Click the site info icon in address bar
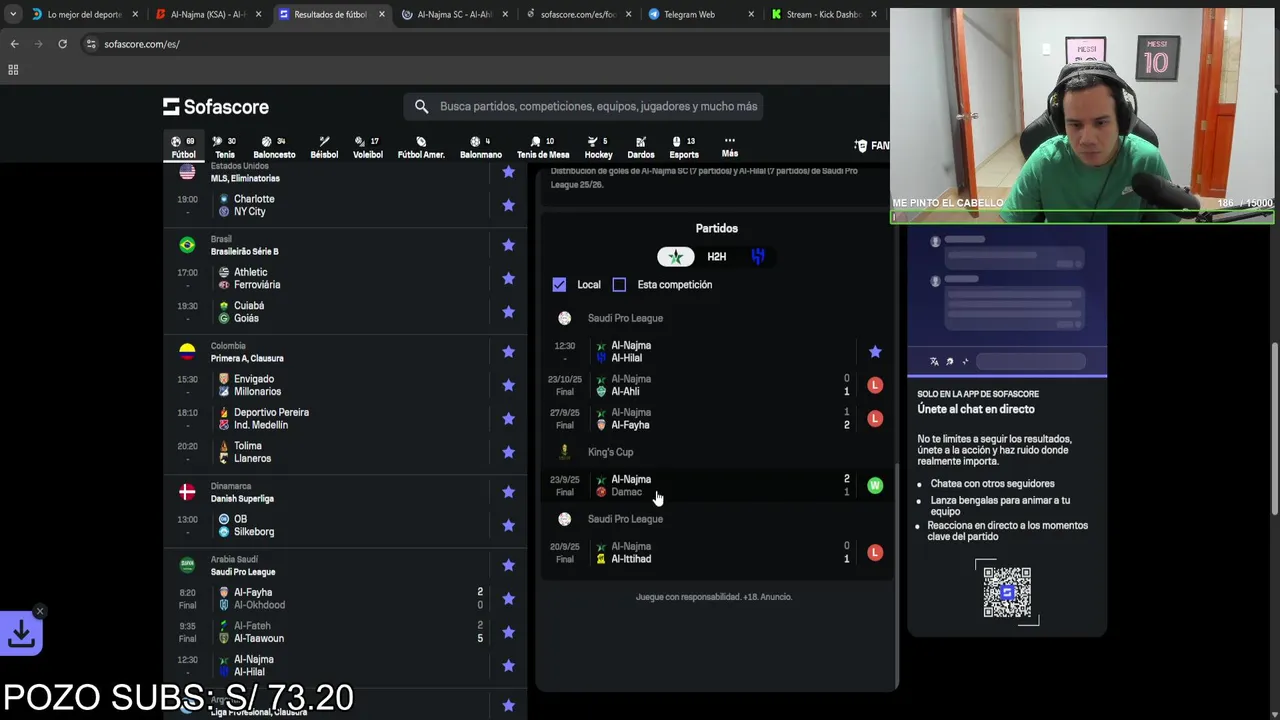1280x720 pixels. [91, 44]
